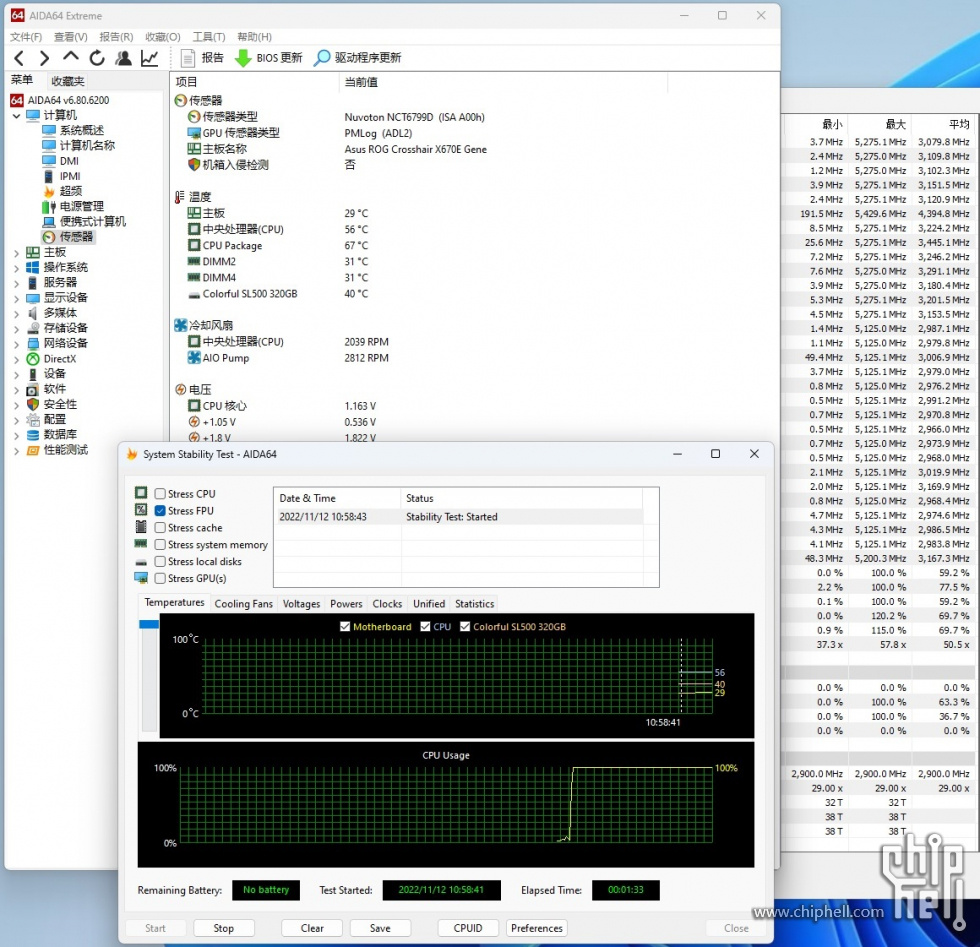Switch to the Cooling Fans tab
980x947 pixels.
(243, 604)
